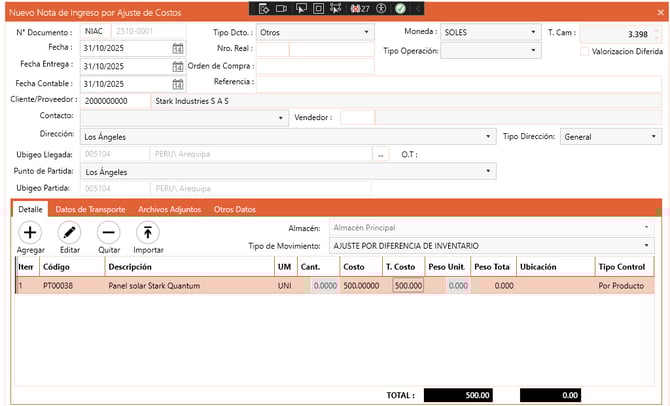
Task: Click the Importar upload icon
Action: click(x=148, y=232)
